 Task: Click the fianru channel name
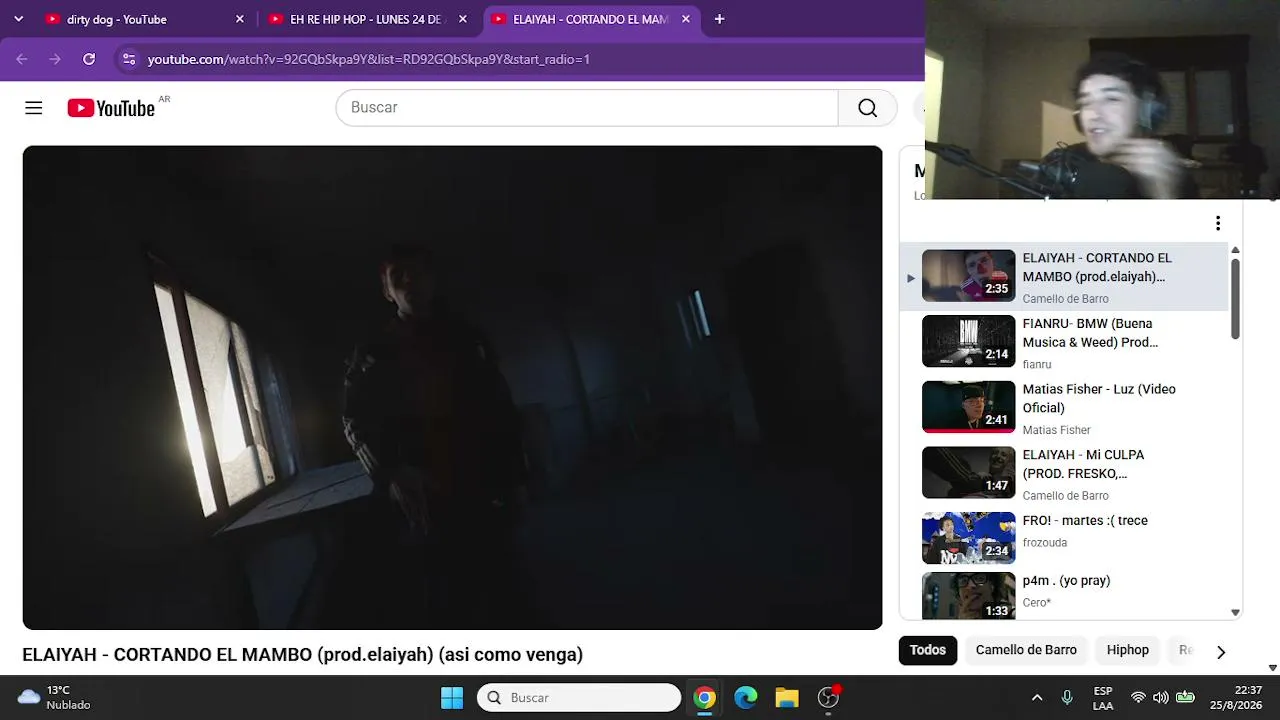pyautogui.click(x=1036, y=365)
